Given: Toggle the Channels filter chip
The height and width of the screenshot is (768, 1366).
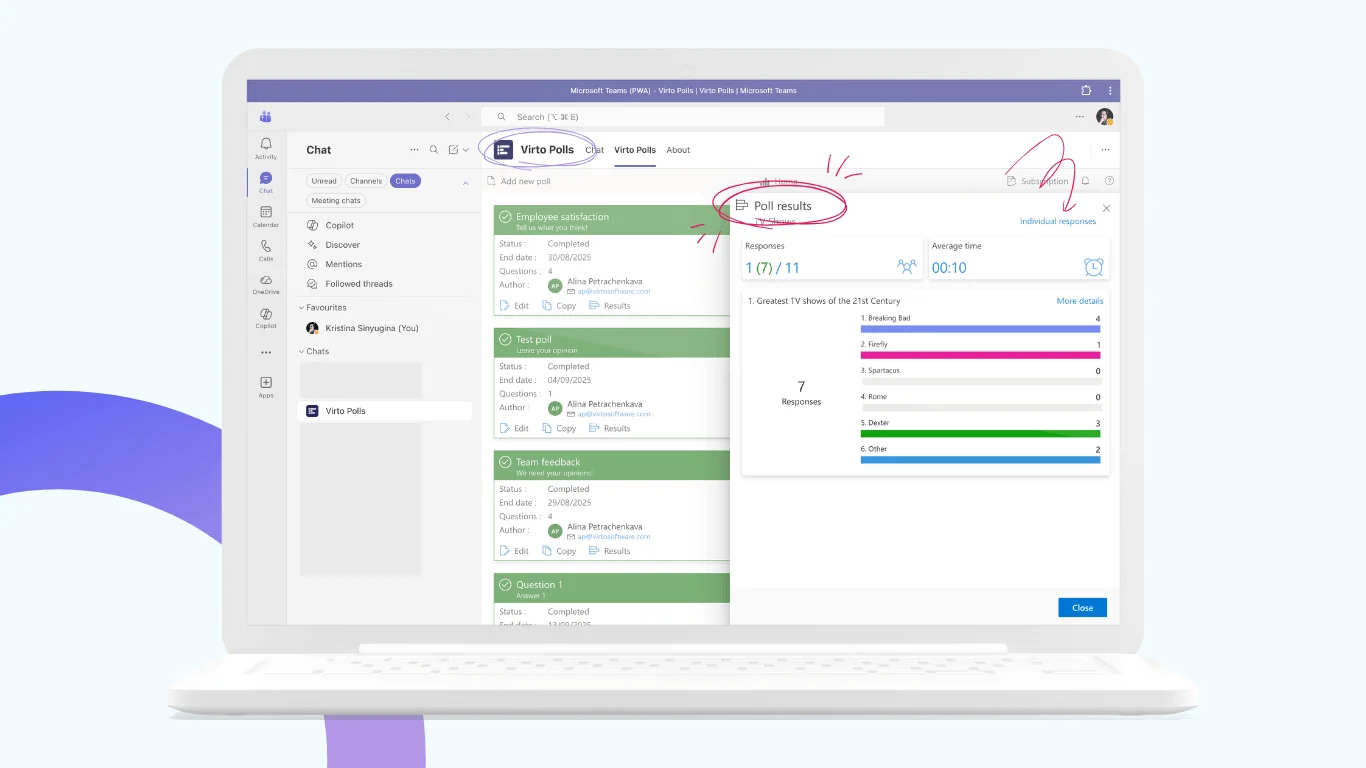Looking at the screenshot, I should 366,181.
